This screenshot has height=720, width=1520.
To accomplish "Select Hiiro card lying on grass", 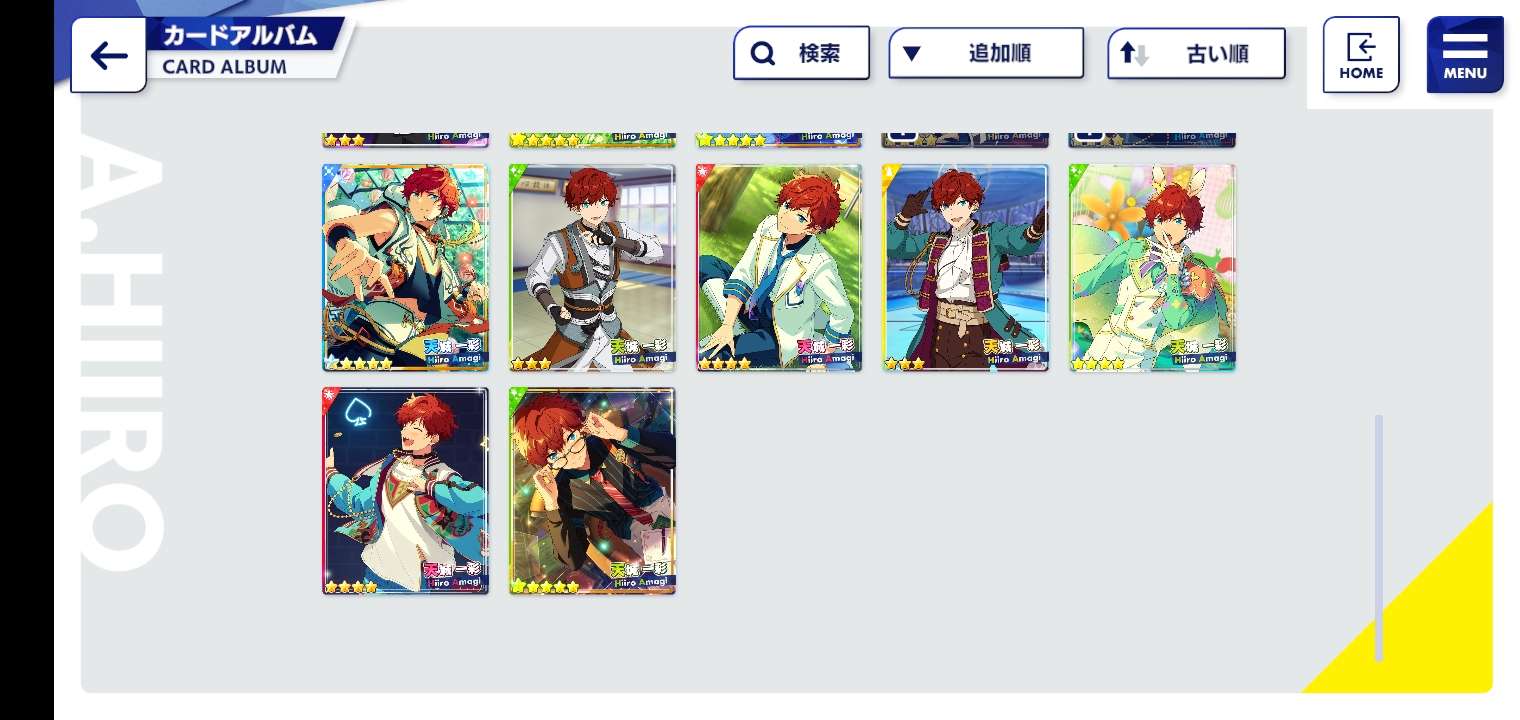I will point(779,268).
